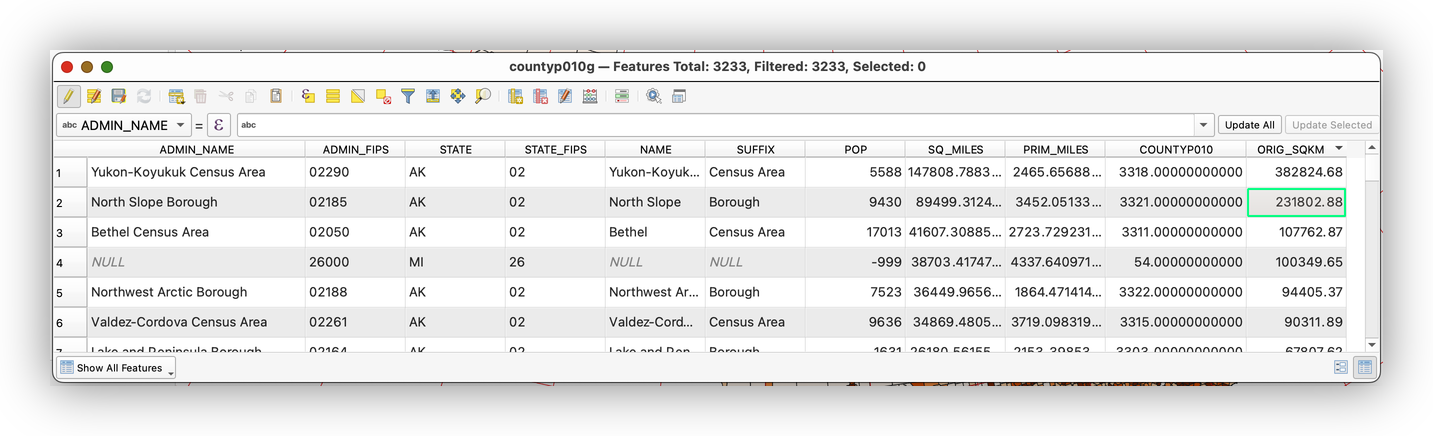Click POP column header
The image size is (1433, 436).
[855, 149]
